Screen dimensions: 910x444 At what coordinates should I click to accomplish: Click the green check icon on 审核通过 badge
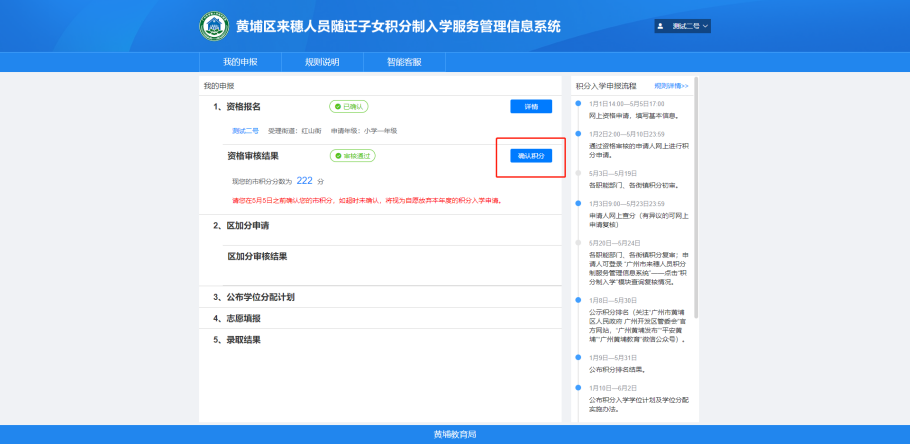(x=338, y=156)
